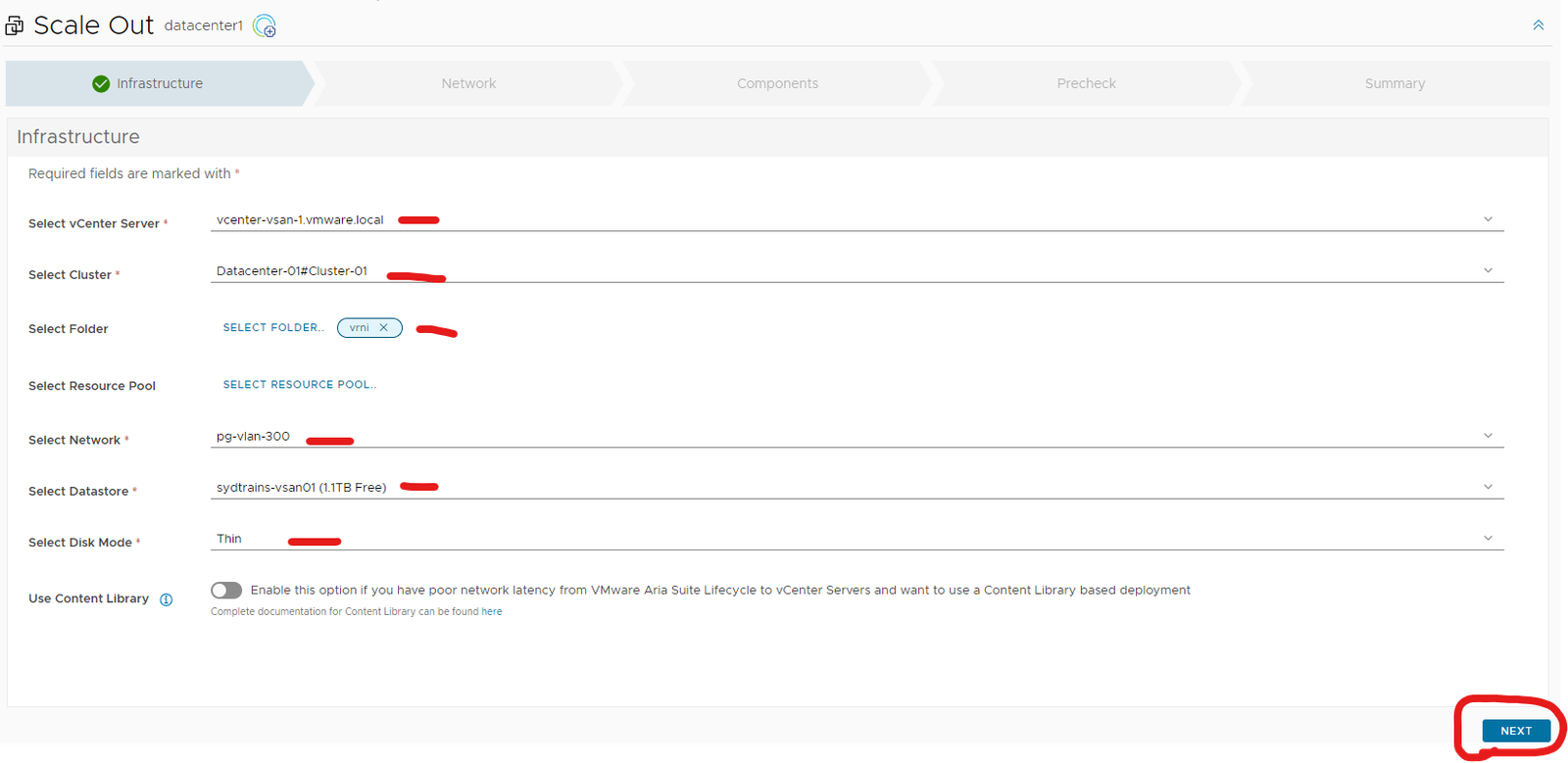
Task: Click the NEXT button
Action: point(1515,731)
